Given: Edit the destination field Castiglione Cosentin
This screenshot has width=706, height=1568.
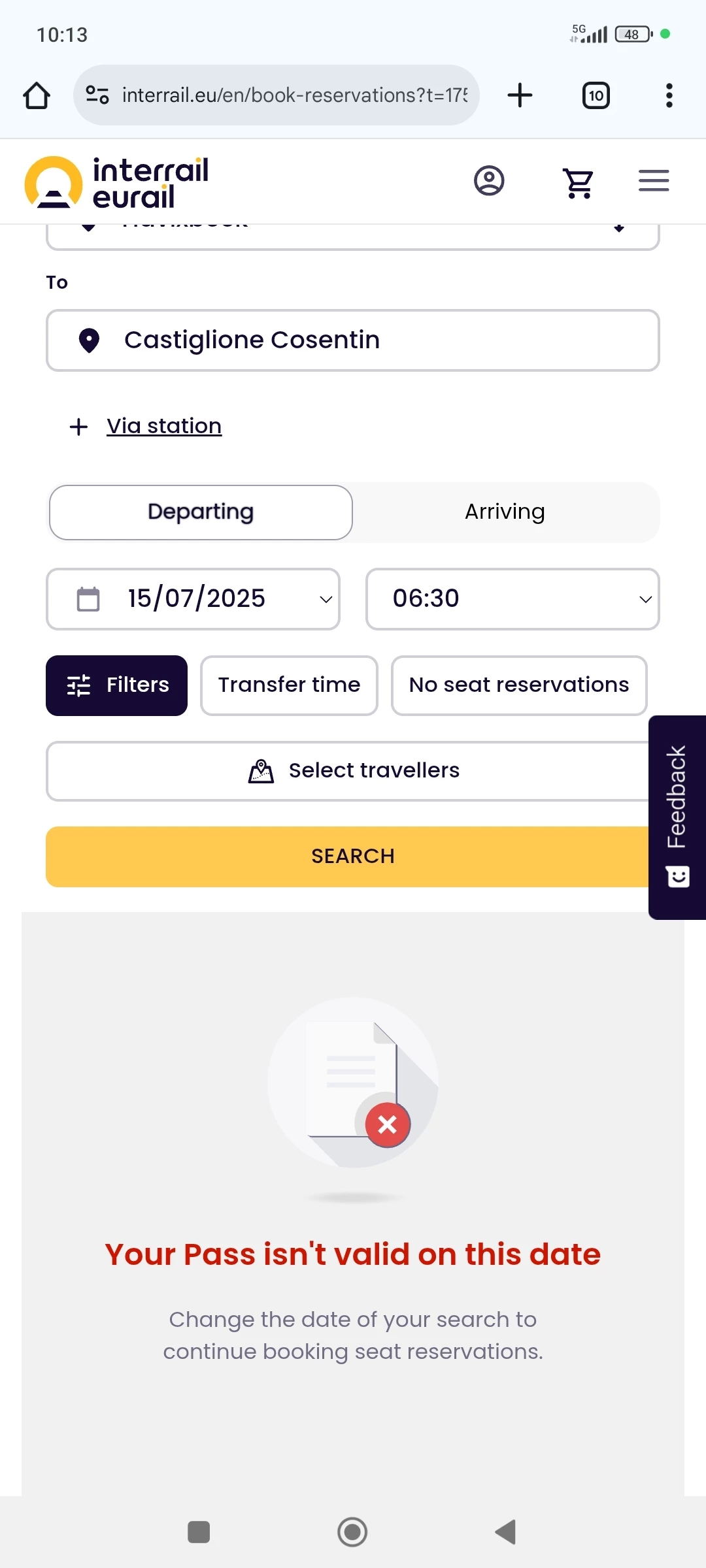Looking at the screenshot, I should (x=353, y=340).
